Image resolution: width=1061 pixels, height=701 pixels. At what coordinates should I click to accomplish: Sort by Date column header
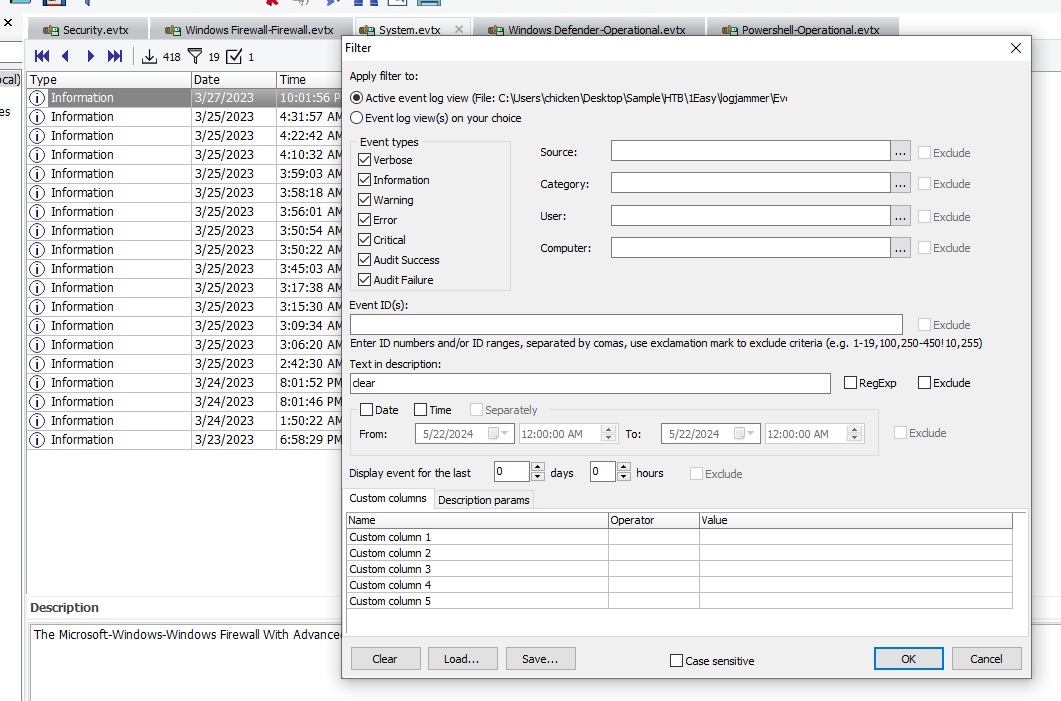click(x=233, y=79)
